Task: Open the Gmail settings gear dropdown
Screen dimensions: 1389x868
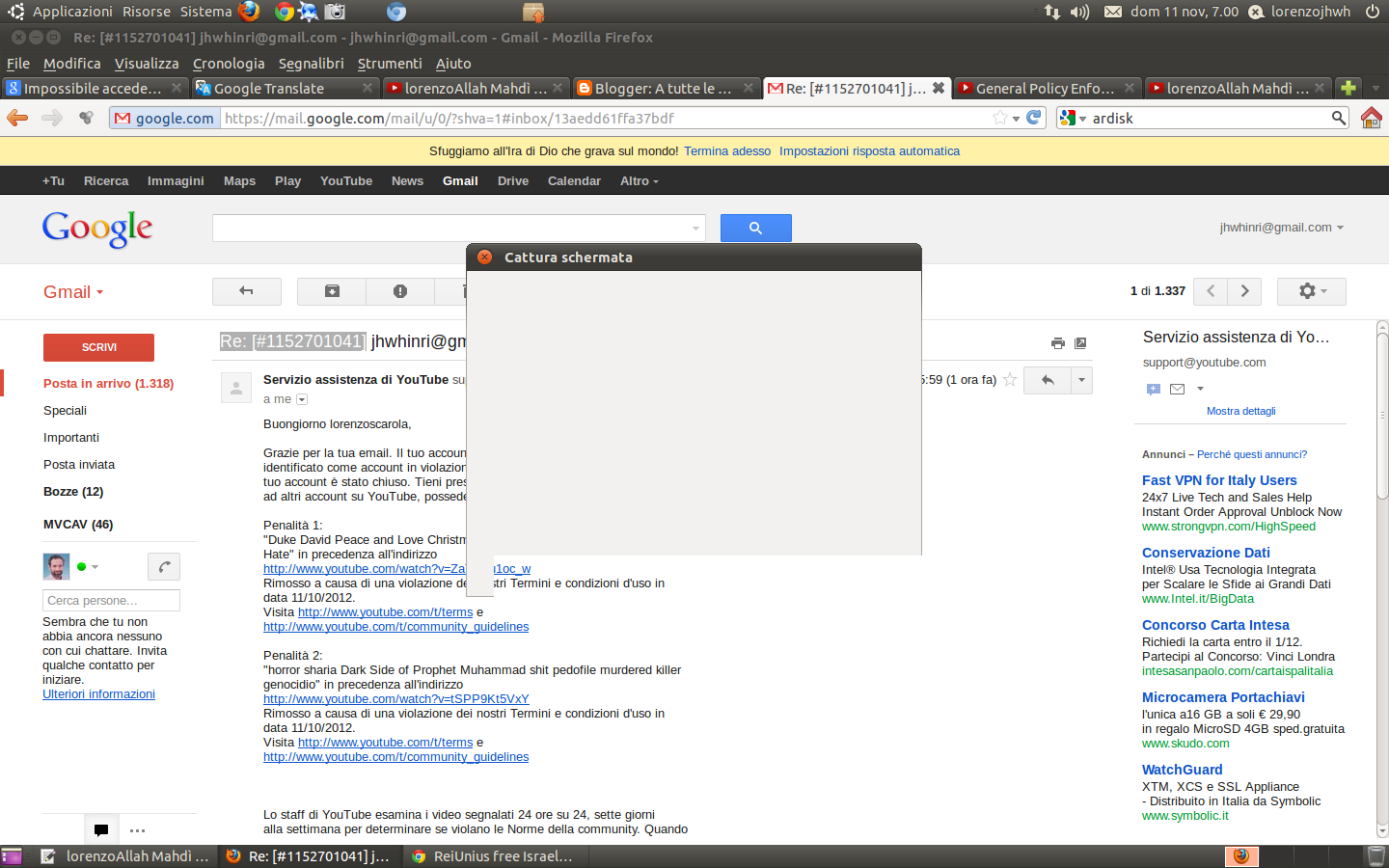Action: click(1311, 291)
